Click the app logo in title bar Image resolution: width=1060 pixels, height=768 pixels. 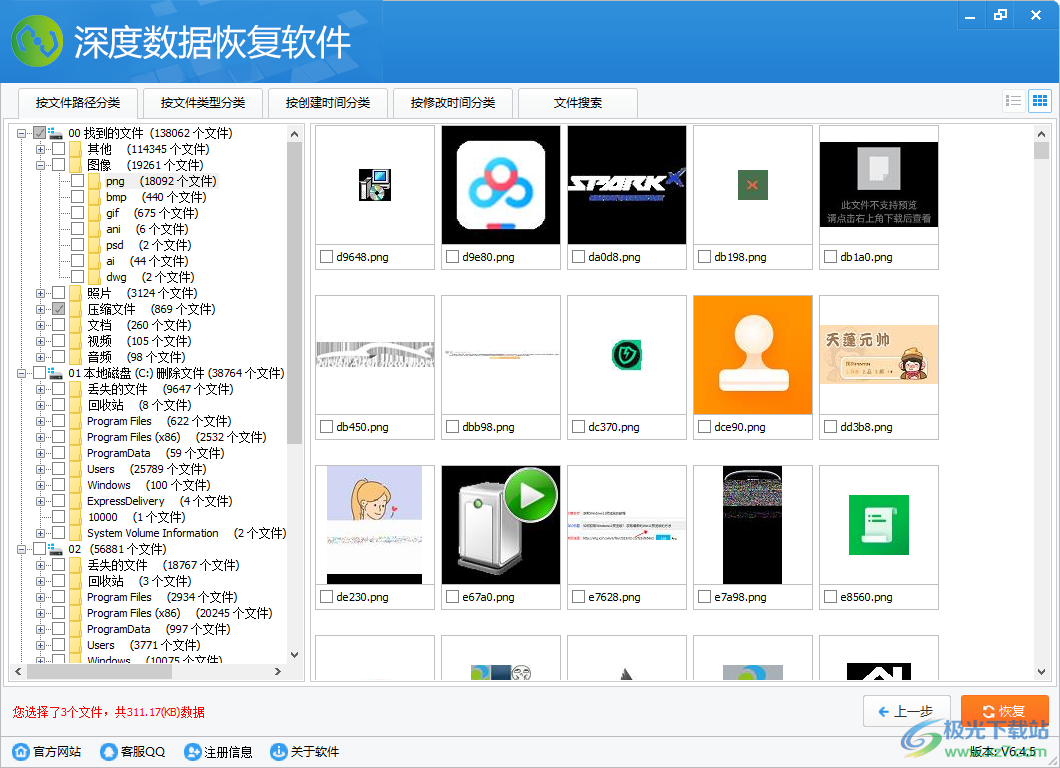click(x=37, y=41)
